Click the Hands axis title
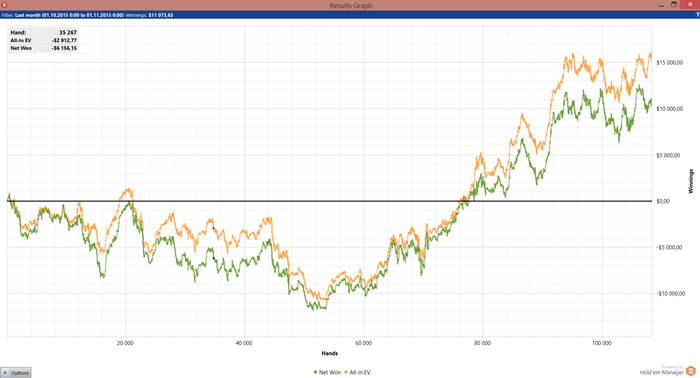This screenshot has height=378, width=700. coord(329,353)
